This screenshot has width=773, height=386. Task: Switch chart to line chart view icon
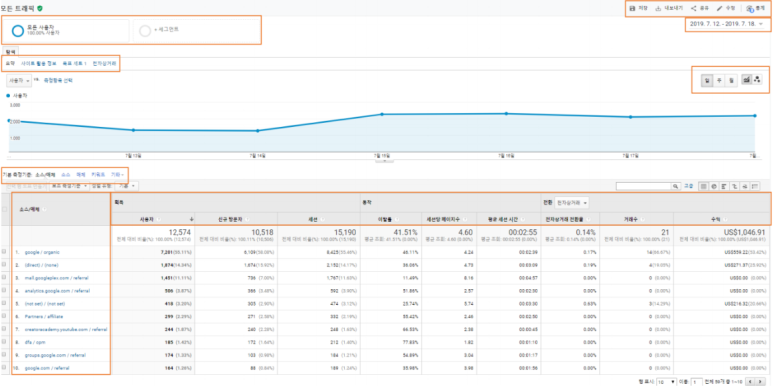pos(747,79)
